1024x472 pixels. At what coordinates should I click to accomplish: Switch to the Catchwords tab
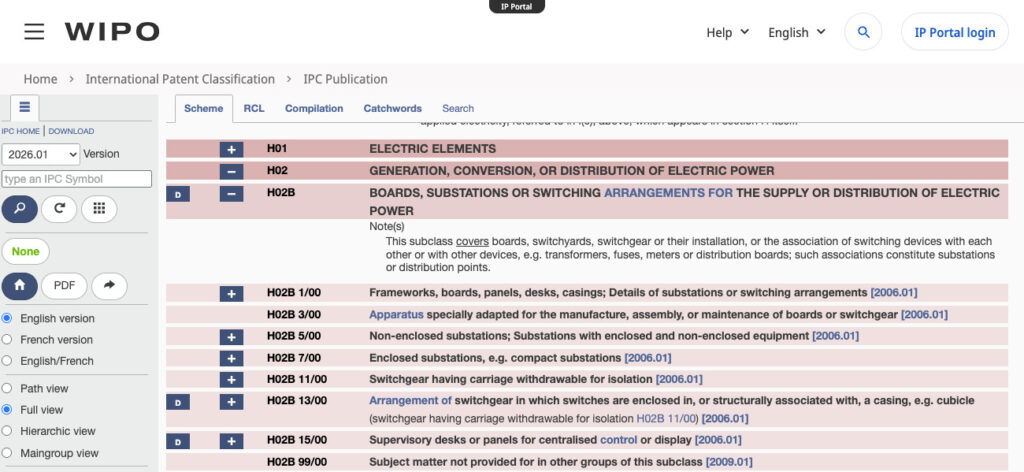392,108
